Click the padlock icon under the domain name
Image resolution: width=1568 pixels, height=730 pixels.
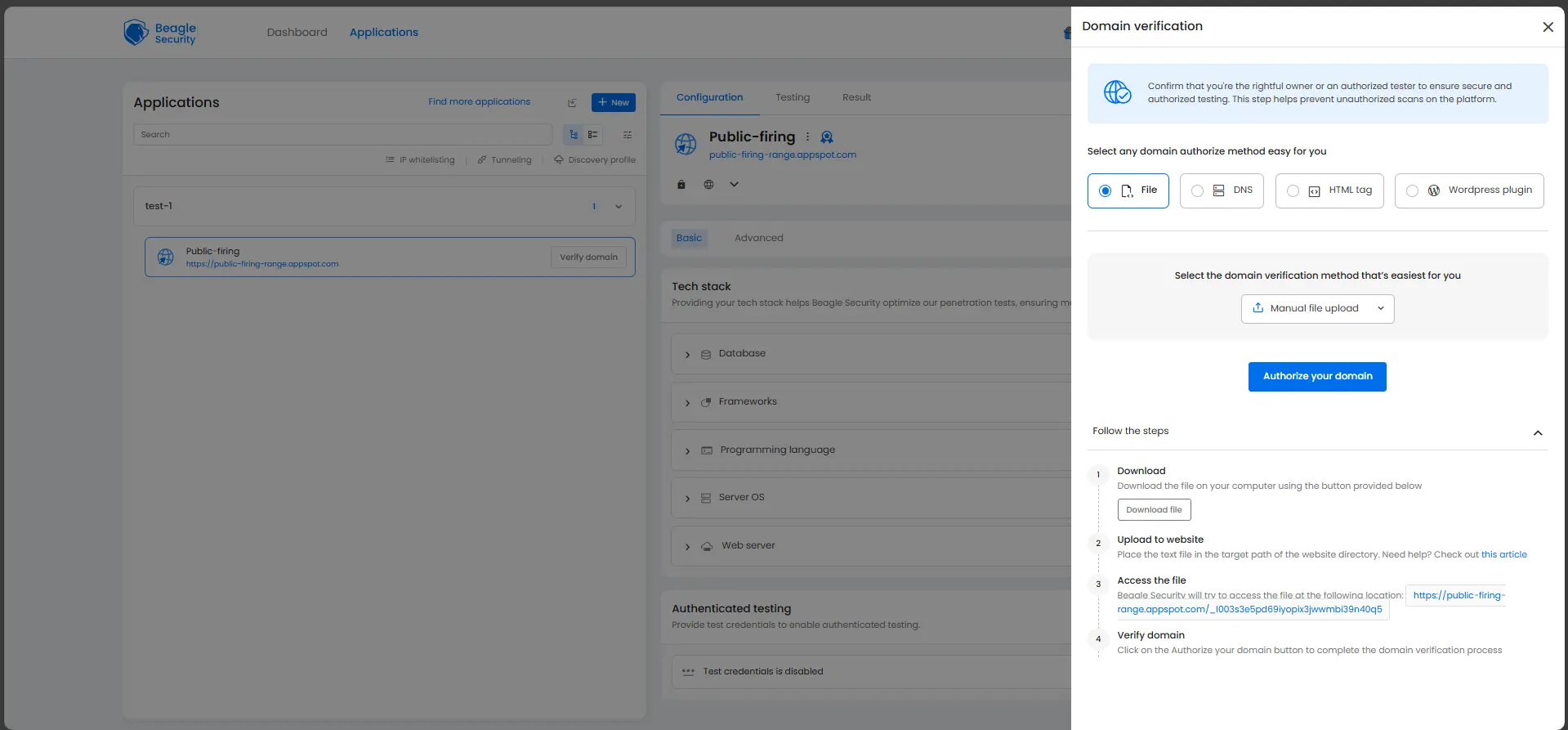[681, 185]
